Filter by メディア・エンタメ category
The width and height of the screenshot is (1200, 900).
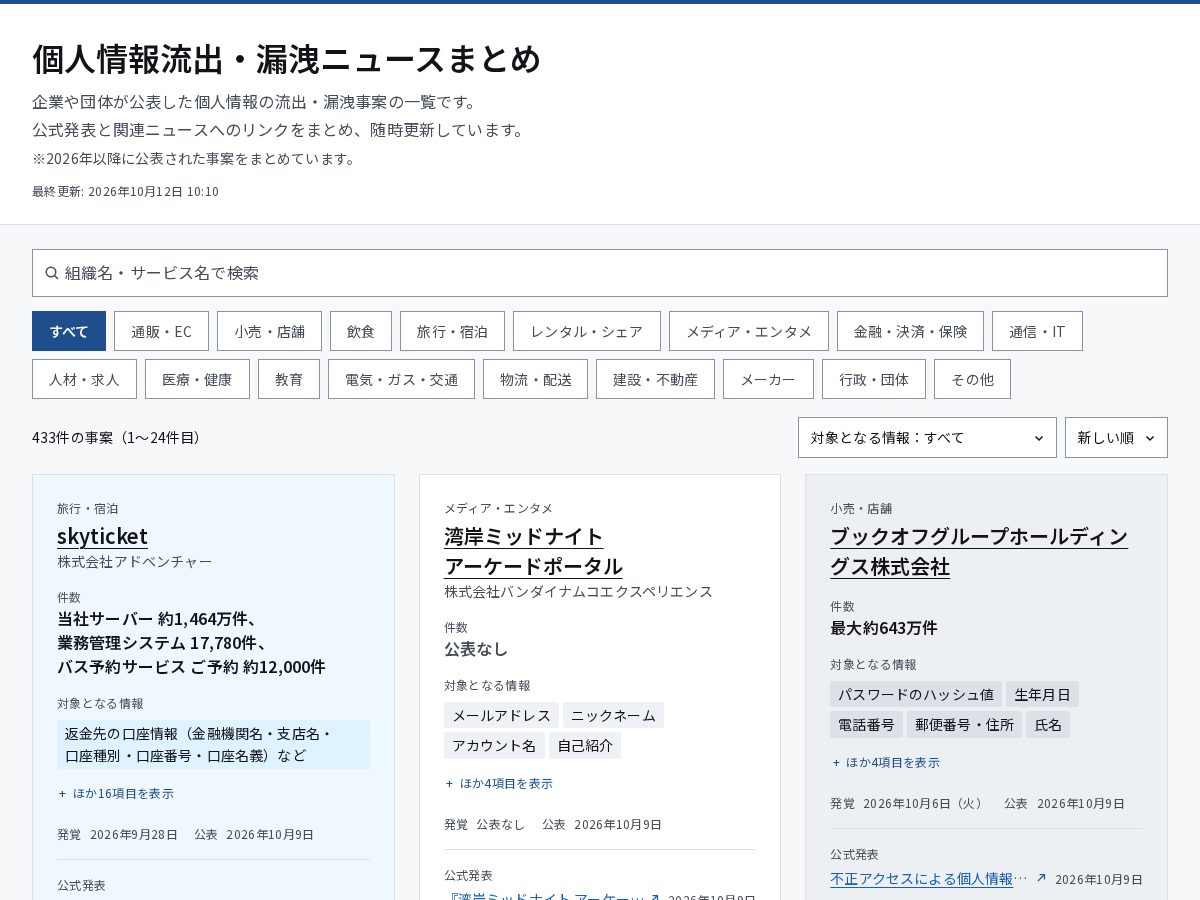point(749,331)
